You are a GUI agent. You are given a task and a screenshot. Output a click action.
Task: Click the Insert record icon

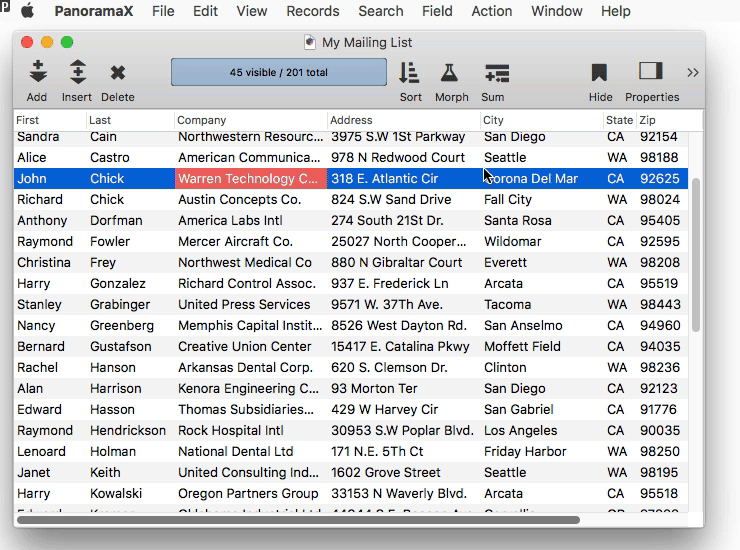[x=77, y=73]
